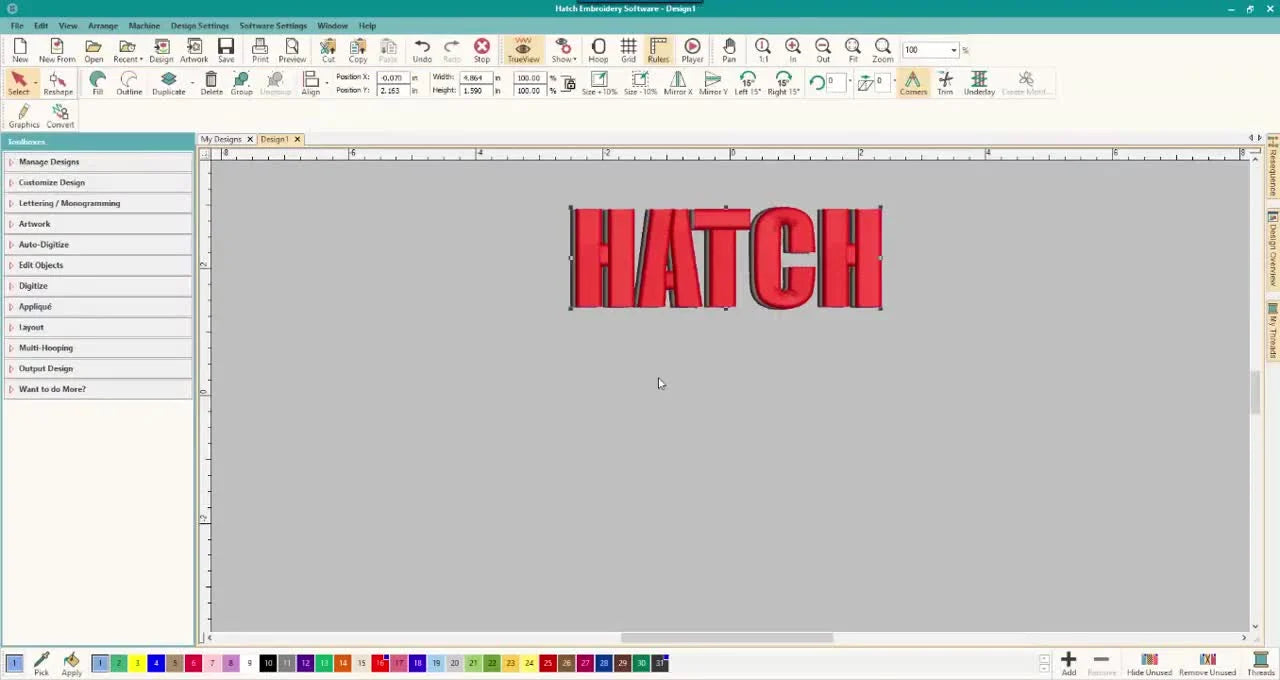This screenshot has width=1280, height=680.
Task: Toggle the Grid display
Action: click(x=628, y=50)
